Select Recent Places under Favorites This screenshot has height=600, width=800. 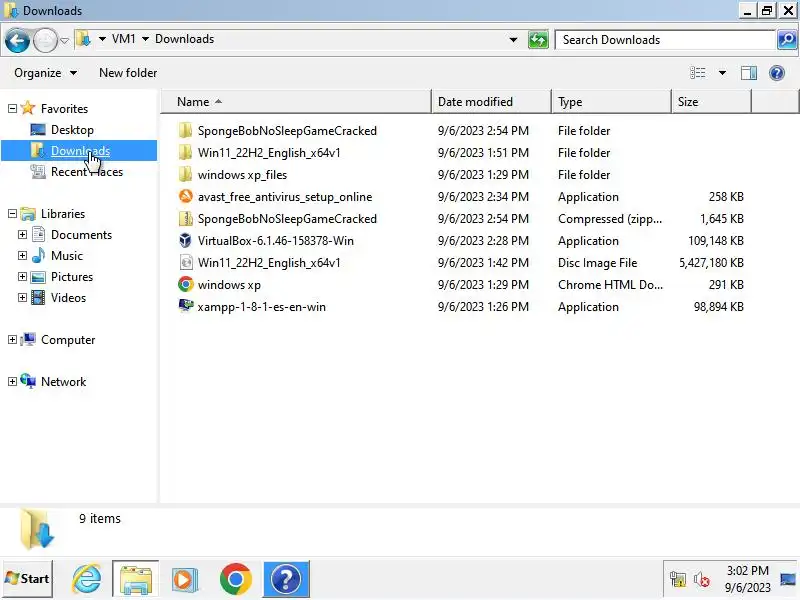(x=87, y=172)
